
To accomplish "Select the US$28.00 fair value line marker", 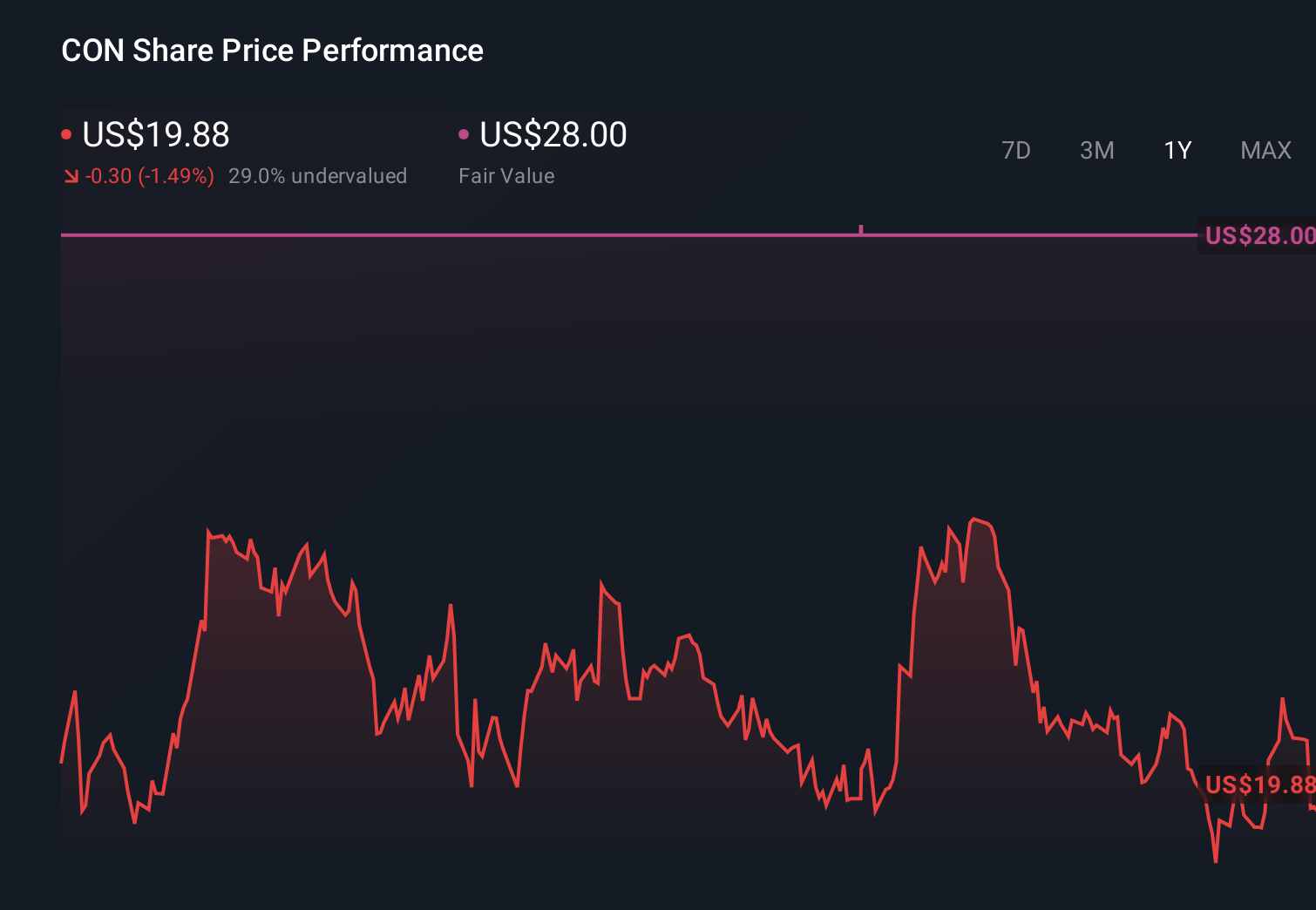I will [861, 228].
